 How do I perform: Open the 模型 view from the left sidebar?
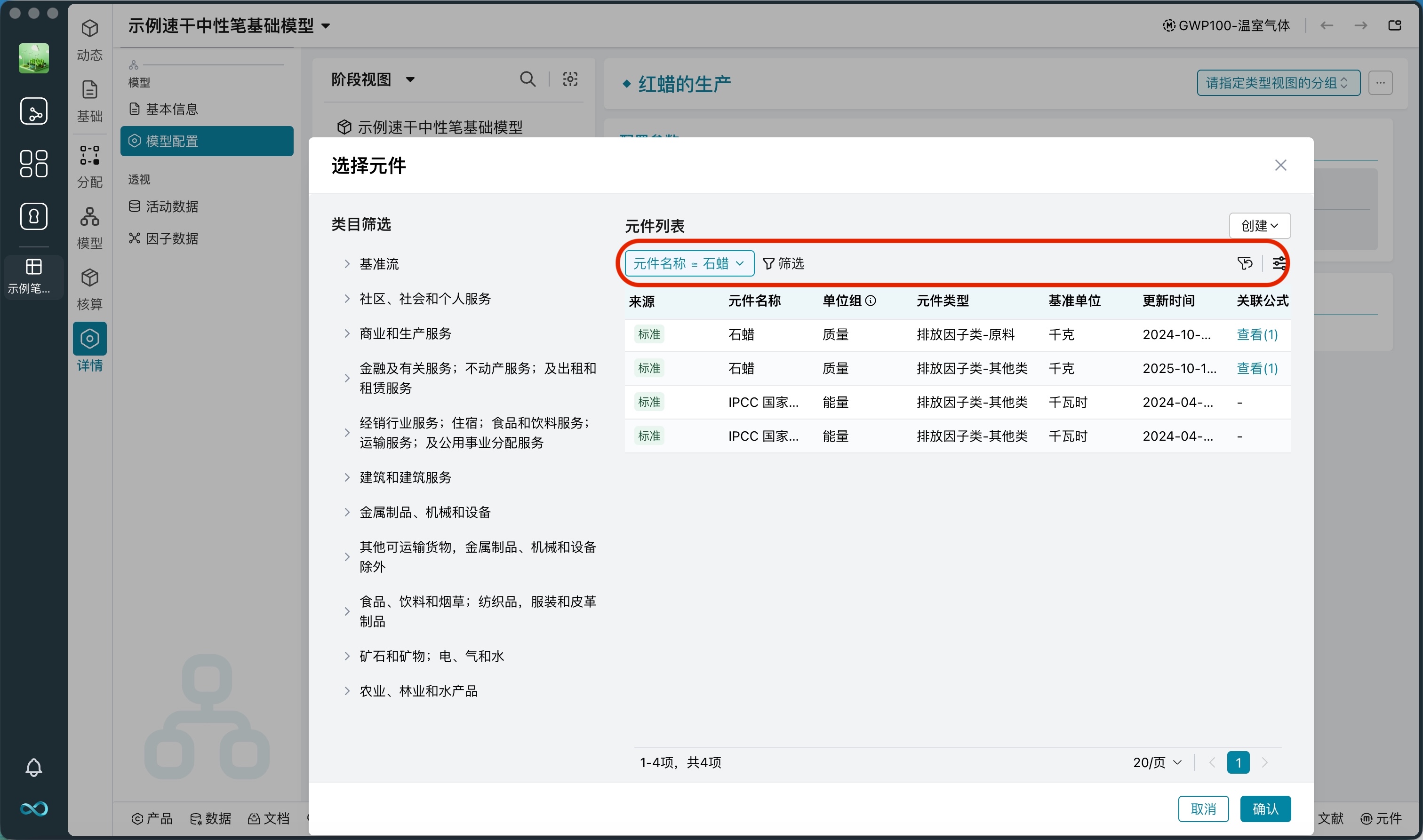pyautogui.click(x=89, y=226)
